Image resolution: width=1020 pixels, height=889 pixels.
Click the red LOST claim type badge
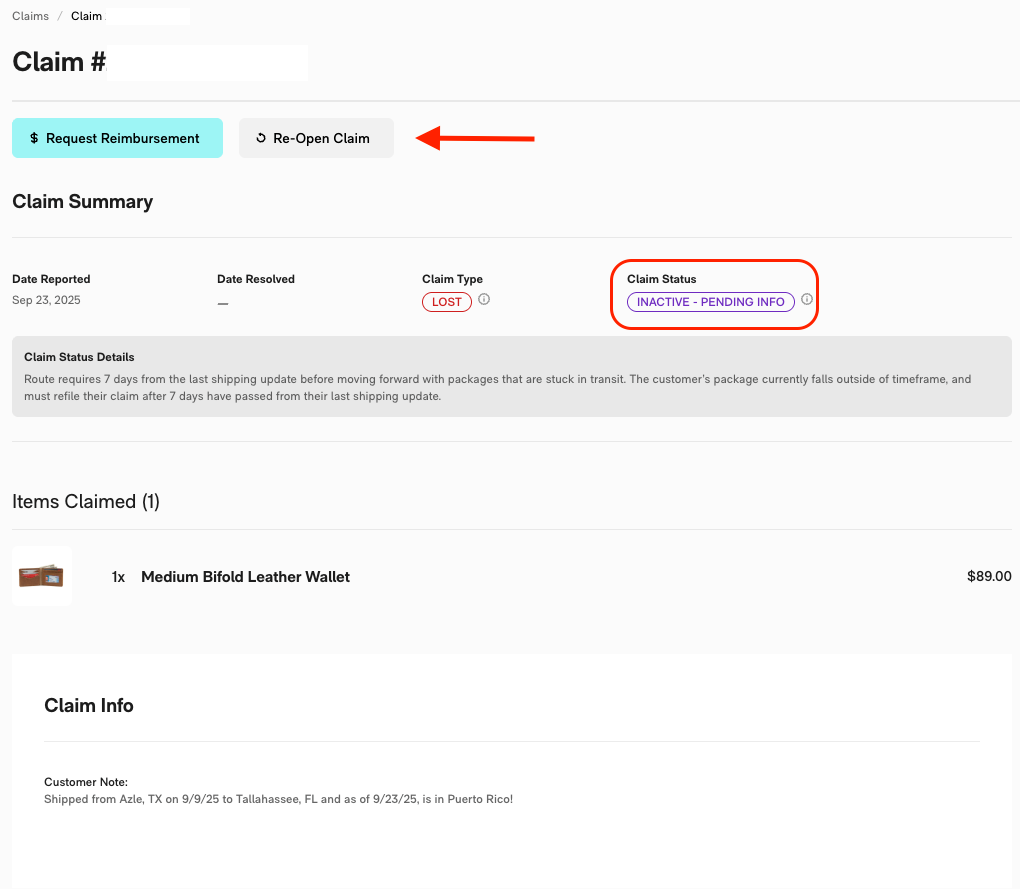(447, 301)
